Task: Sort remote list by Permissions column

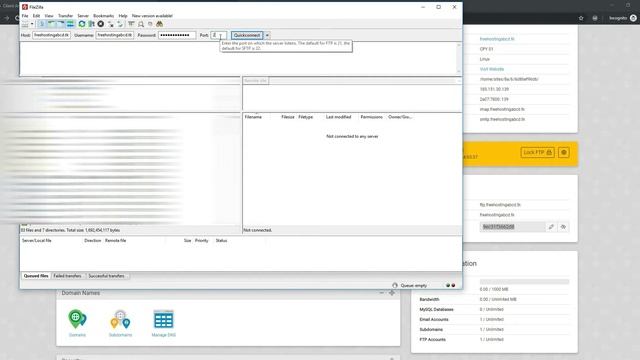Action: 371,117
